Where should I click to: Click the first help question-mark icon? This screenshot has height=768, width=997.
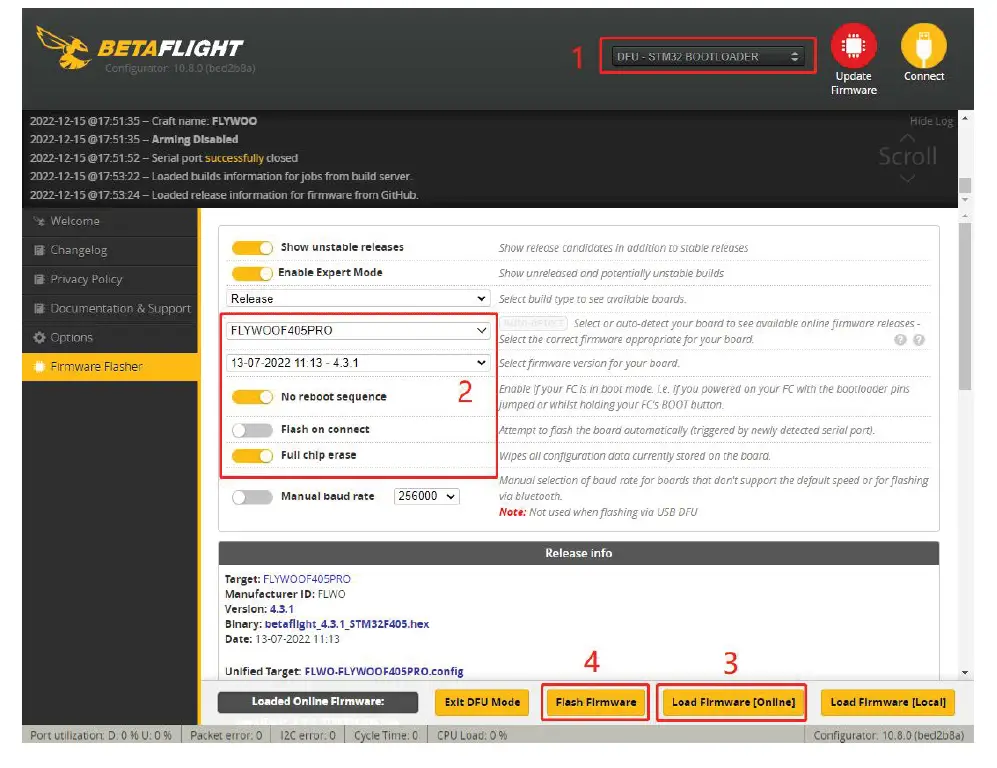point(900,340)
